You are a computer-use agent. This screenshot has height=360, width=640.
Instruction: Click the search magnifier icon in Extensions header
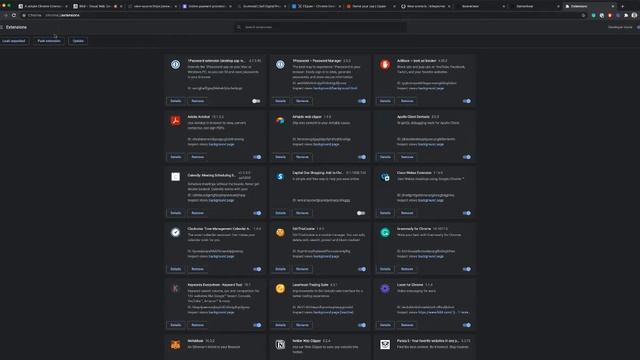click(x=239, y=27)
